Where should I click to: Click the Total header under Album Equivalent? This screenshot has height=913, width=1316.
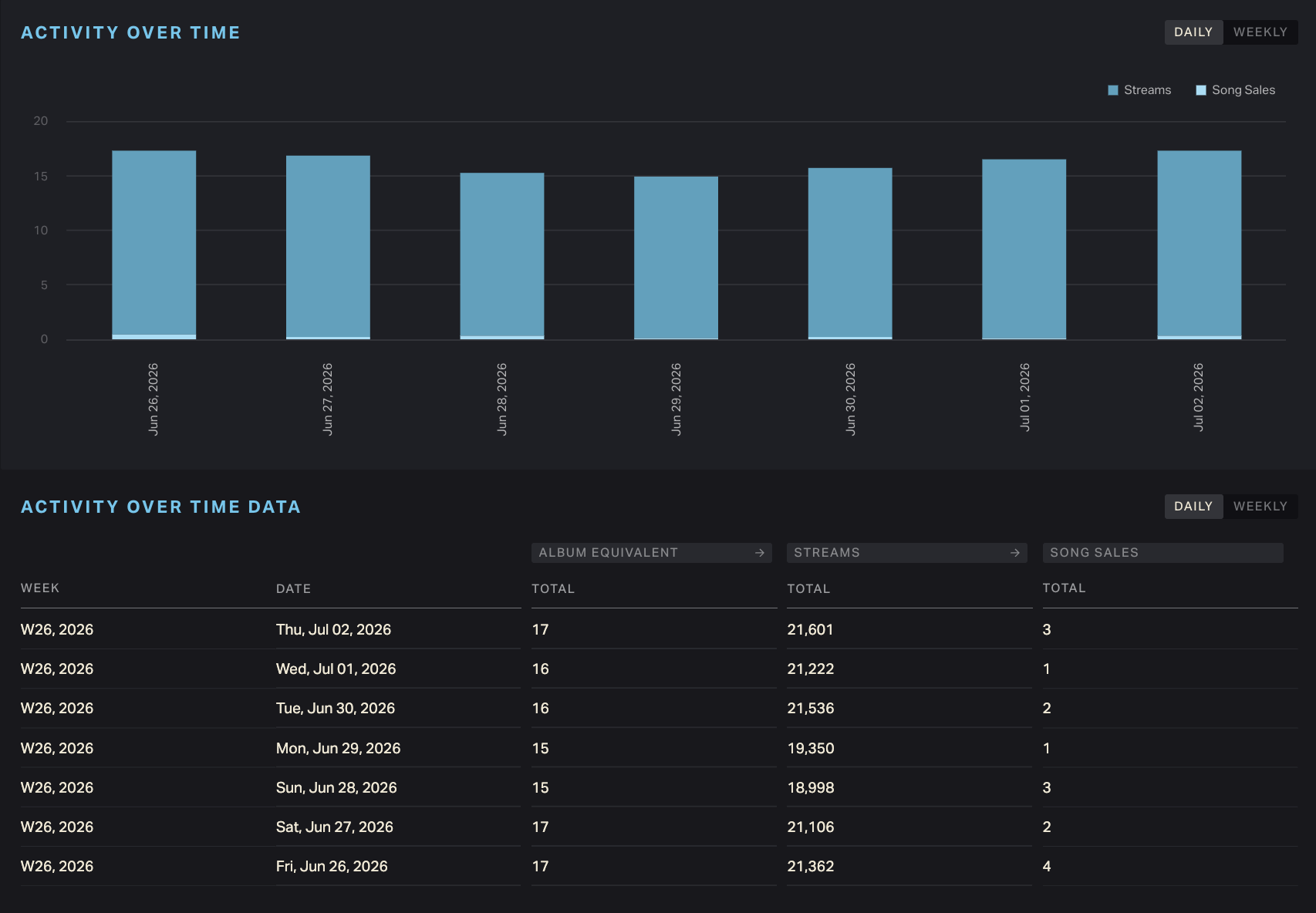coord(553,589)
